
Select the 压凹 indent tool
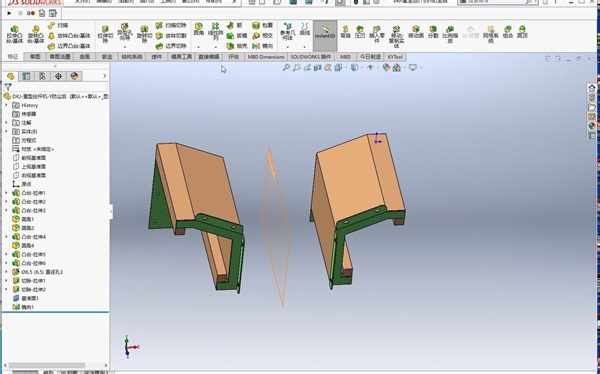click(360, 31)
